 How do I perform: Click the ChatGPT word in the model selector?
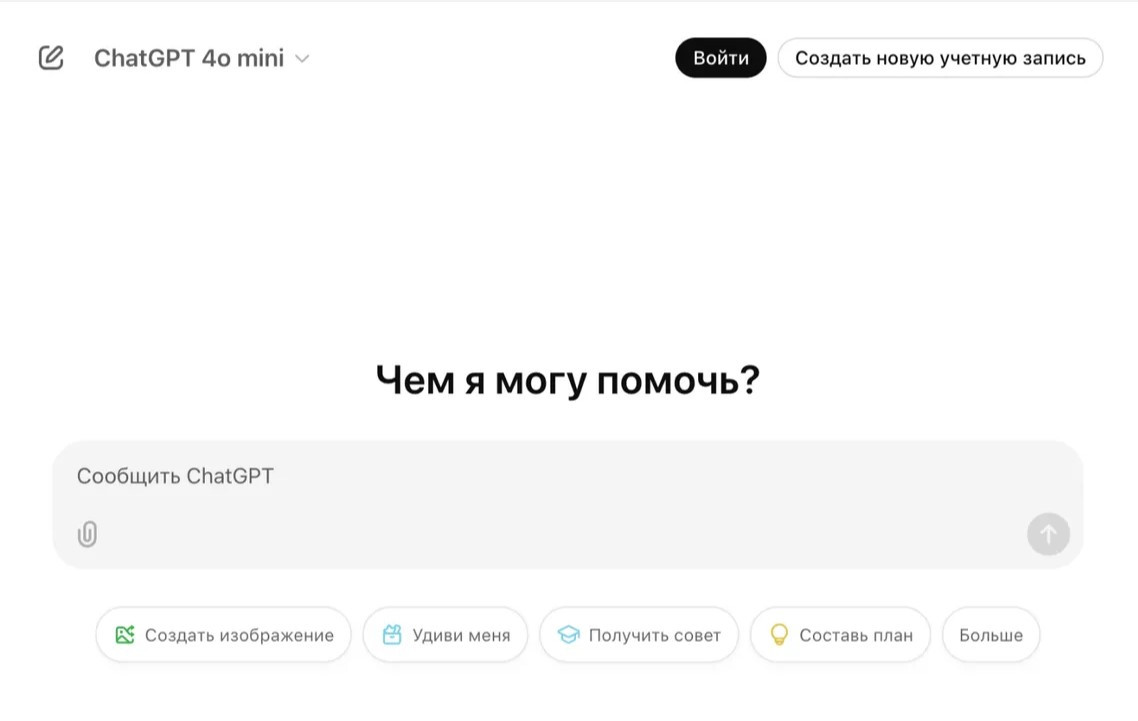(144, 58)
